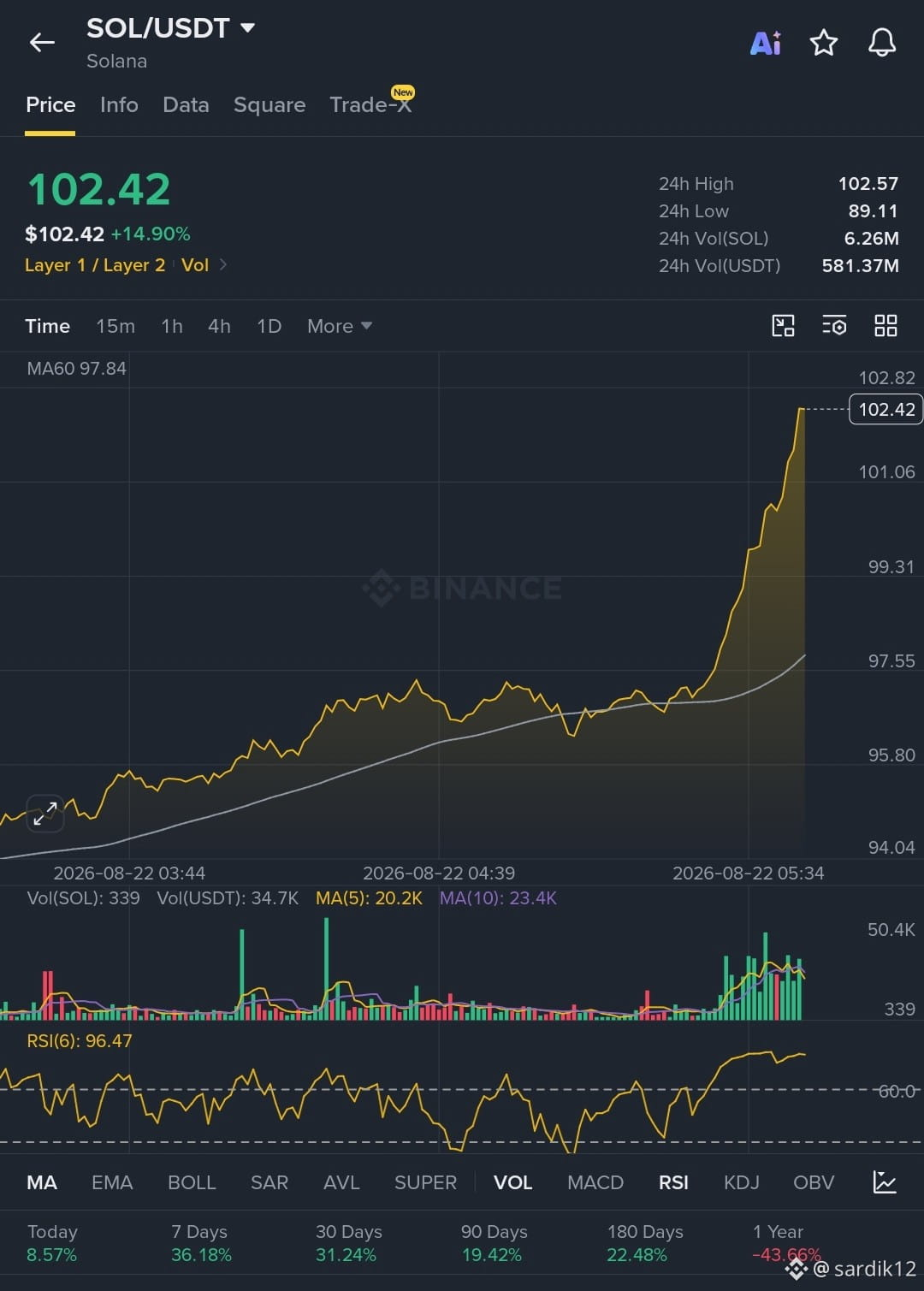Toggle the EMA indicator

112,1182
